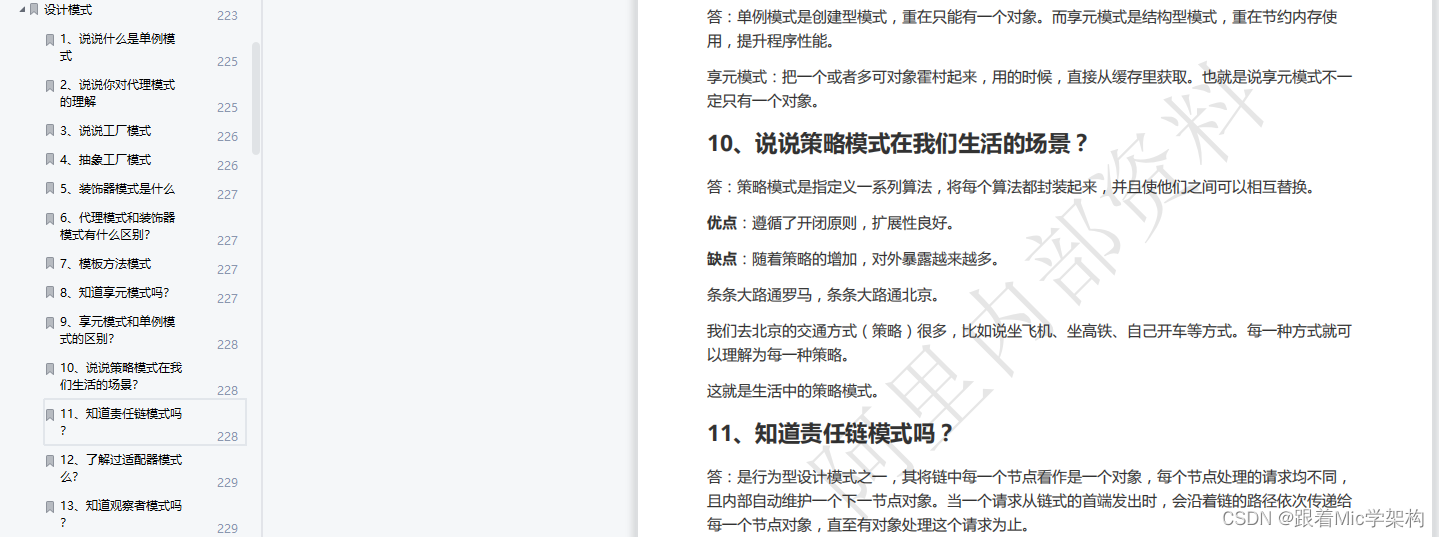
Task: Open outline item 3、说说工厂模式
Action: point(105,131)
